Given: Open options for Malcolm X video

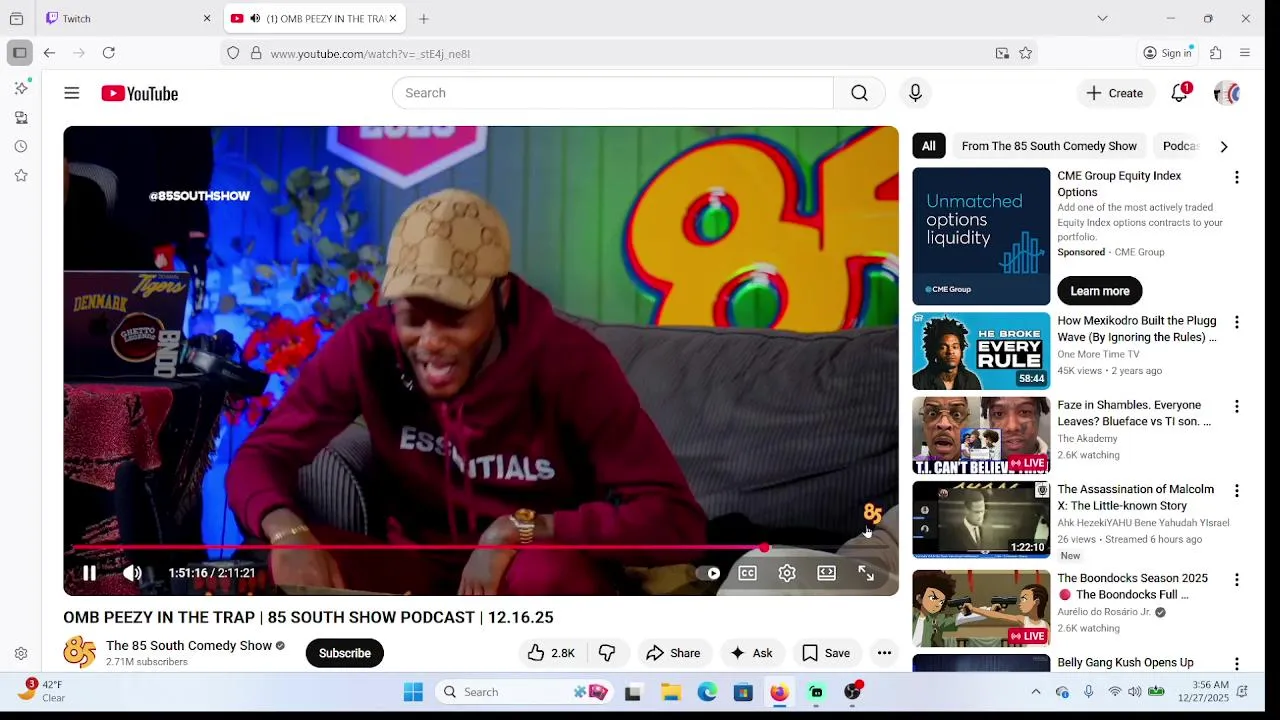Looking at the screenshot, I should [x=1237, y=491].
